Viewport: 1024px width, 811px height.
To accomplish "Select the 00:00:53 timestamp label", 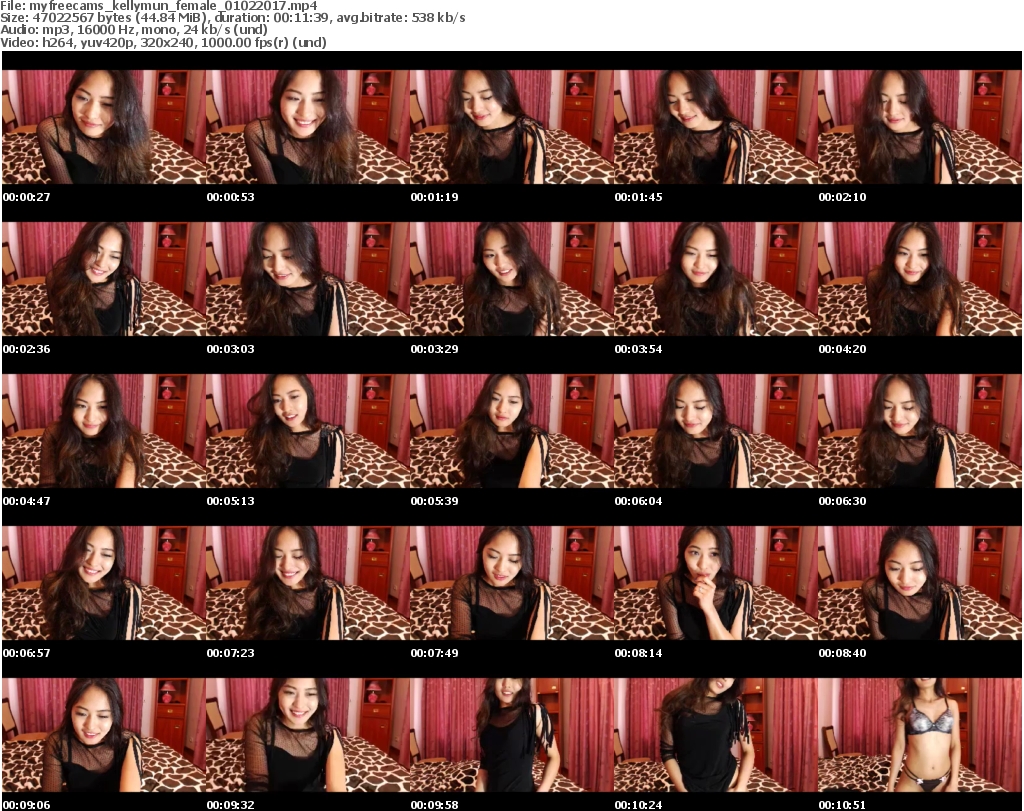I will coord(231,197).
